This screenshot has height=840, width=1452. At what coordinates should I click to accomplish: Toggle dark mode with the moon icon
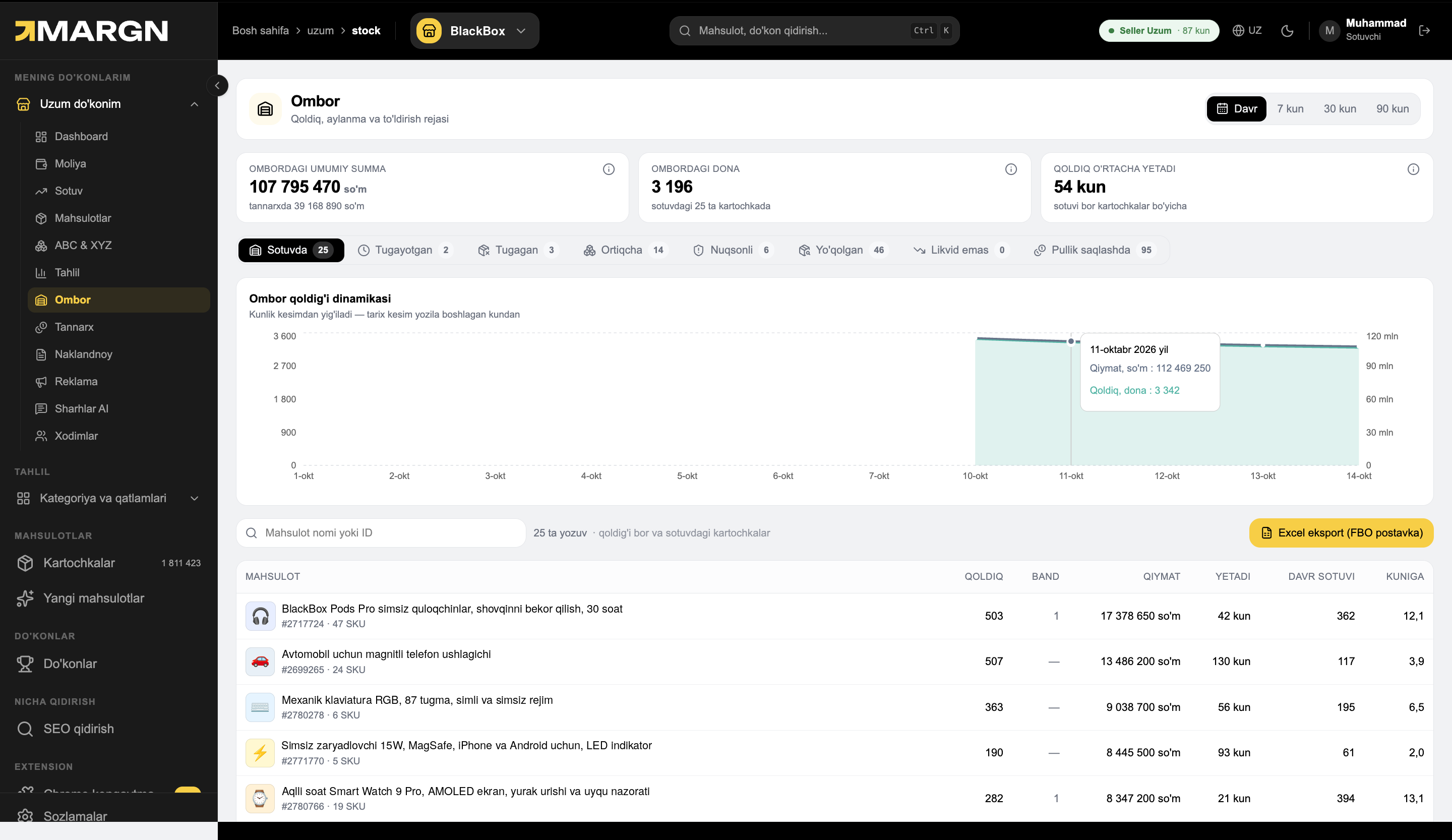(1287, 31)
